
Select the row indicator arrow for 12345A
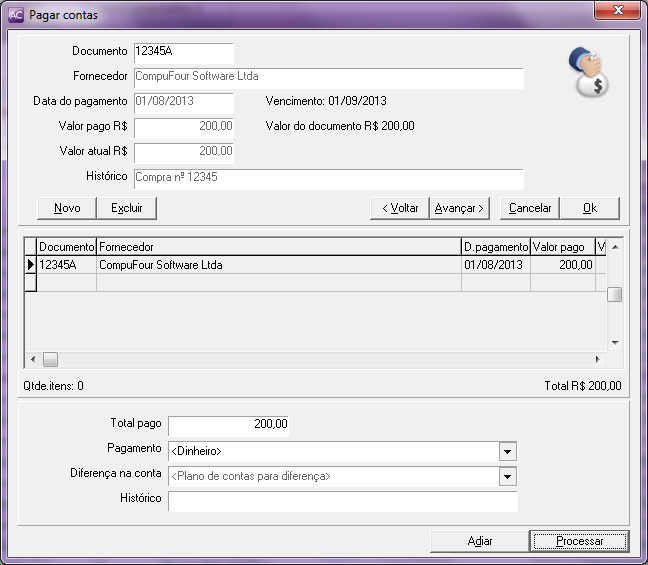[30, 265]
